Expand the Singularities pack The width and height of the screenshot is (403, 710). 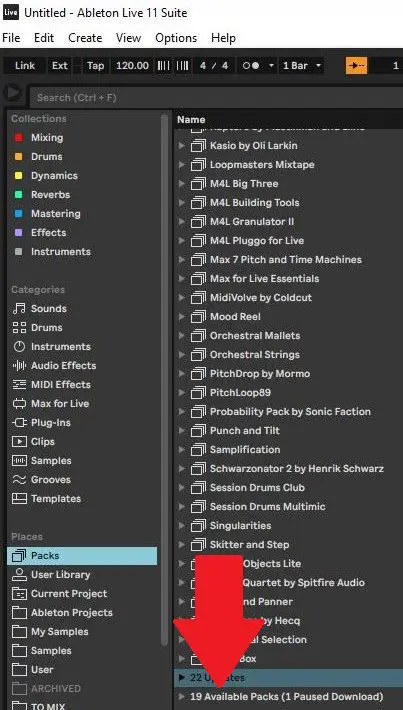point(182,526)
